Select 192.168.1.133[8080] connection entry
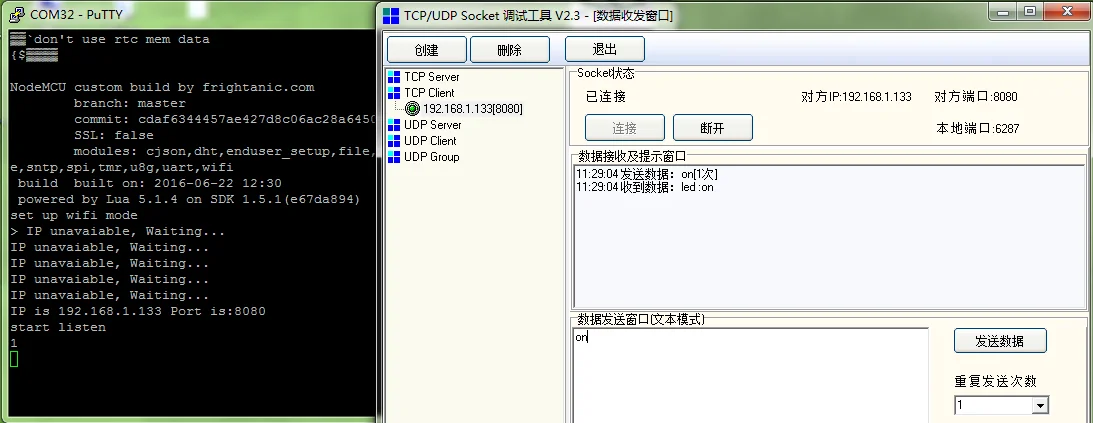 (473, 109)
